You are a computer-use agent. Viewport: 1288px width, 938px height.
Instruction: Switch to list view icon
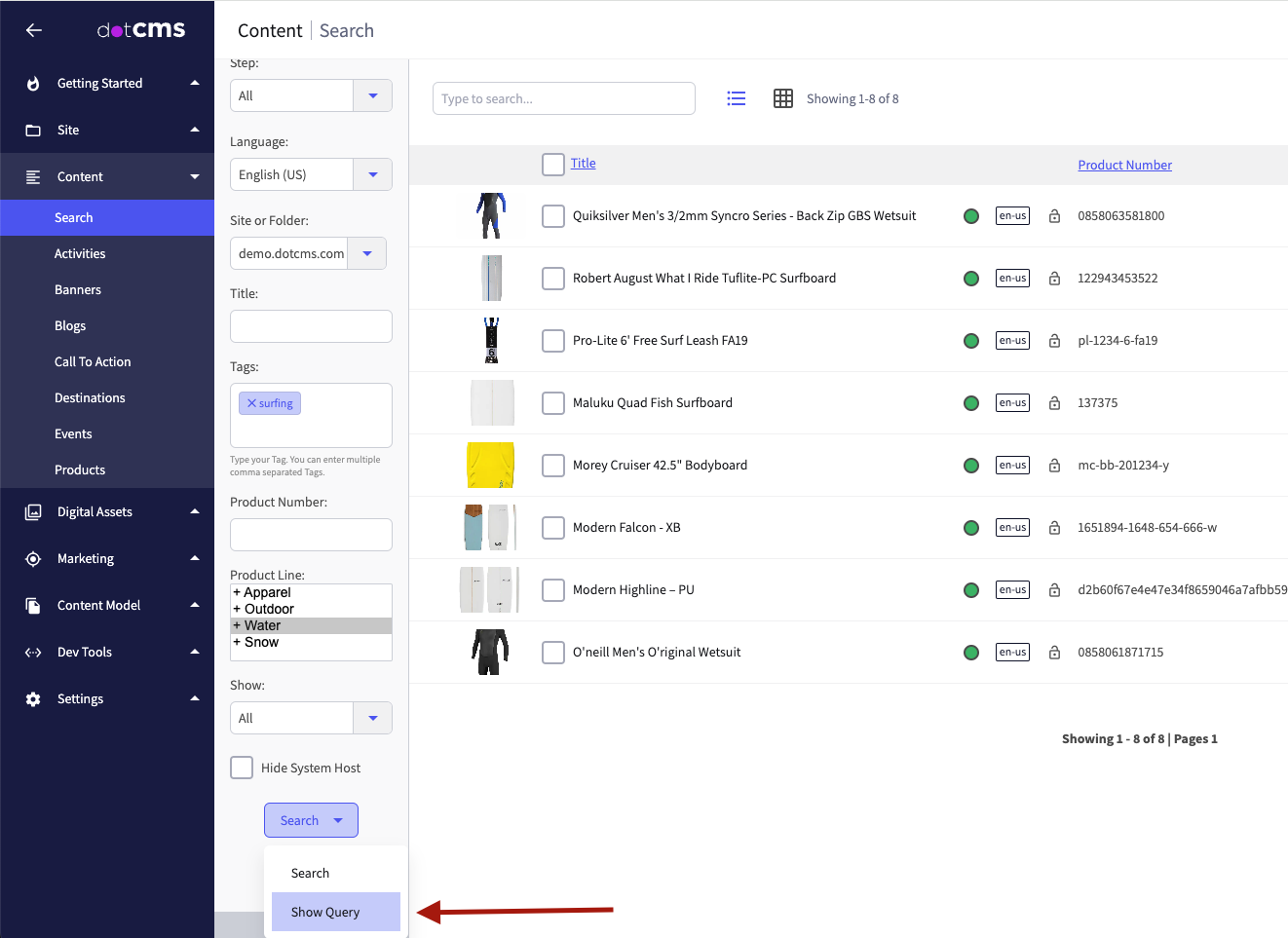coord(737,98)
